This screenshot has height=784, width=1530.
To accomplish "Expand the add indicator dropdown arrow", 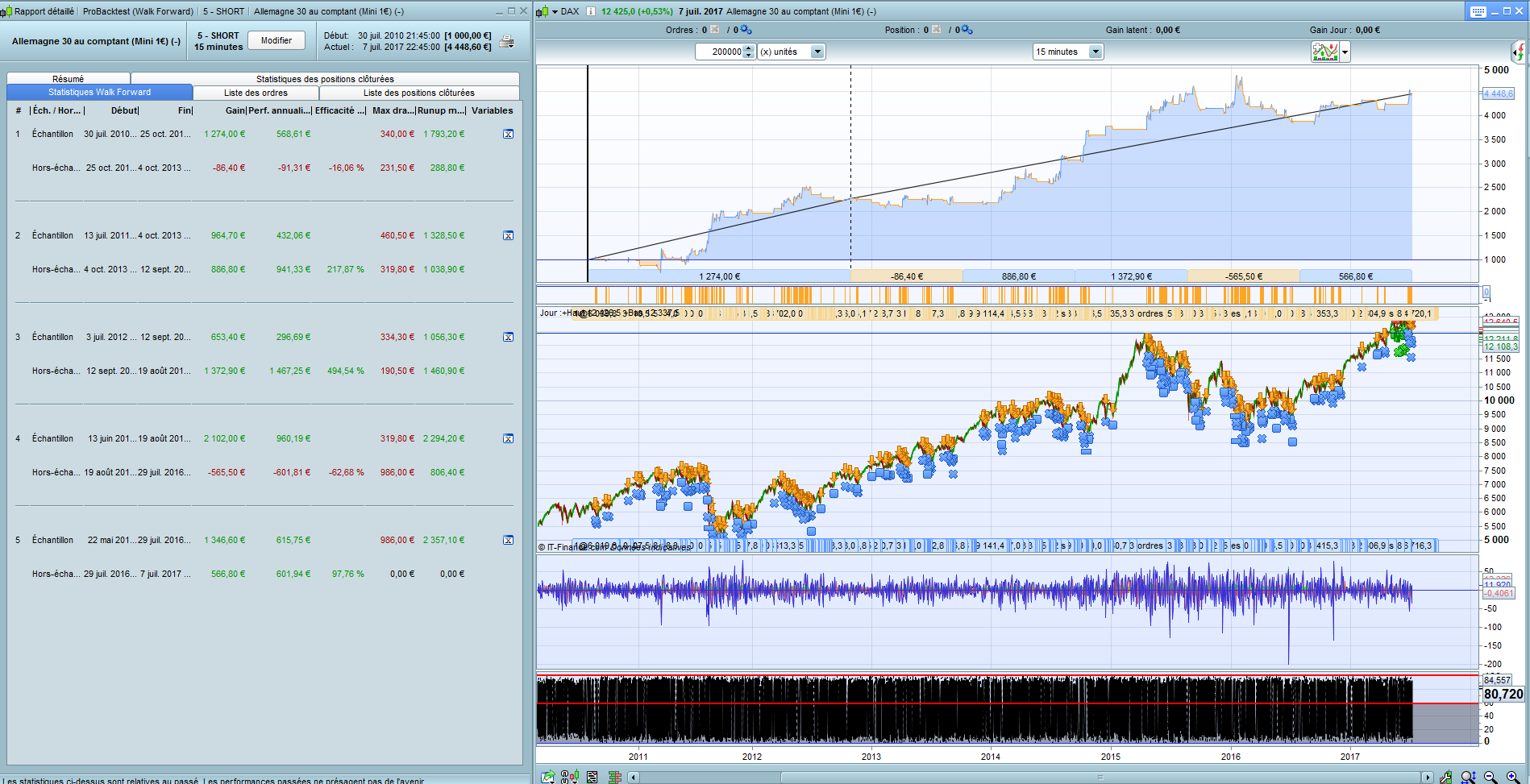I will click(x=1345, y=52).
